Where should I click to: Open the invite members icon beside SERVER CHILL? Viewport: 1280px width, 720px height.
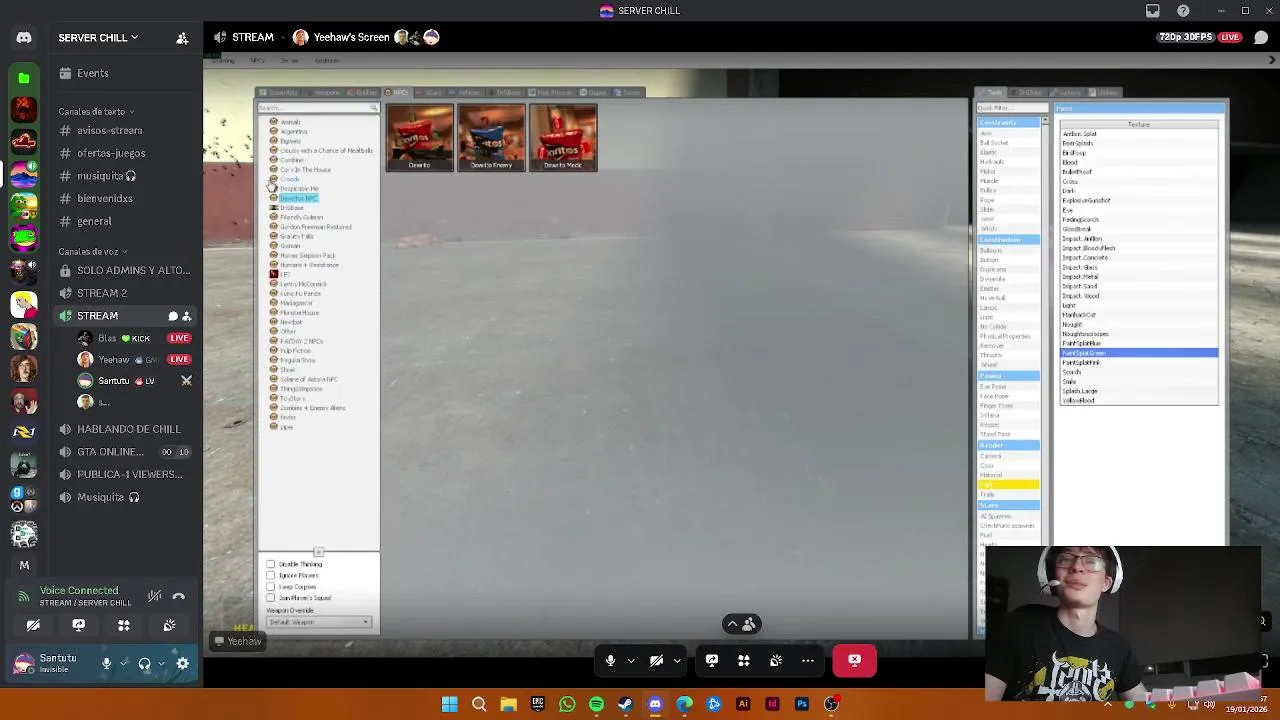pyautogui.click(x=182, y=38)
